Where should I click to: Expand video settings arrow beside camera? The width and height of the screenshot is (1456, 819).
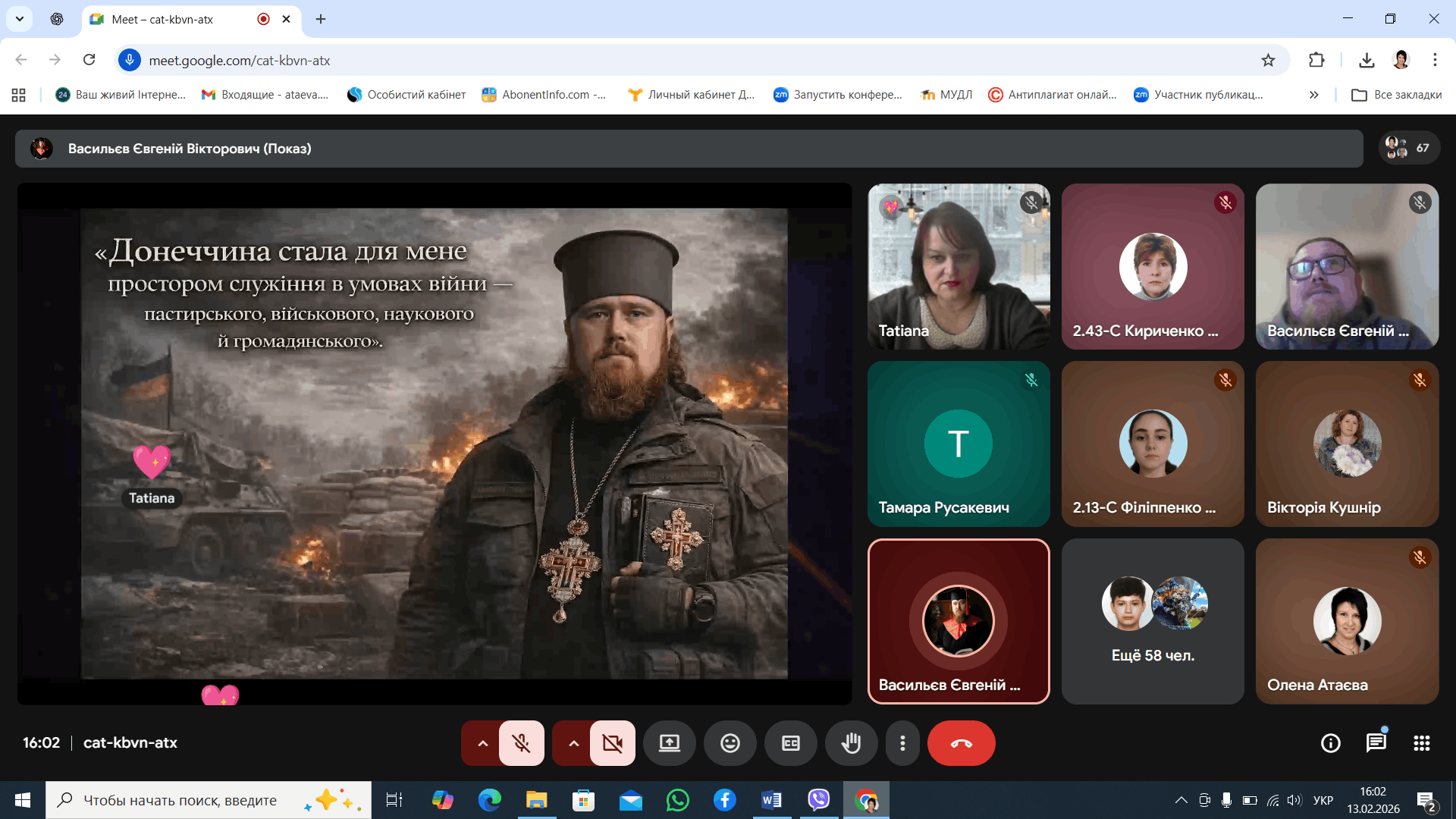573,743
